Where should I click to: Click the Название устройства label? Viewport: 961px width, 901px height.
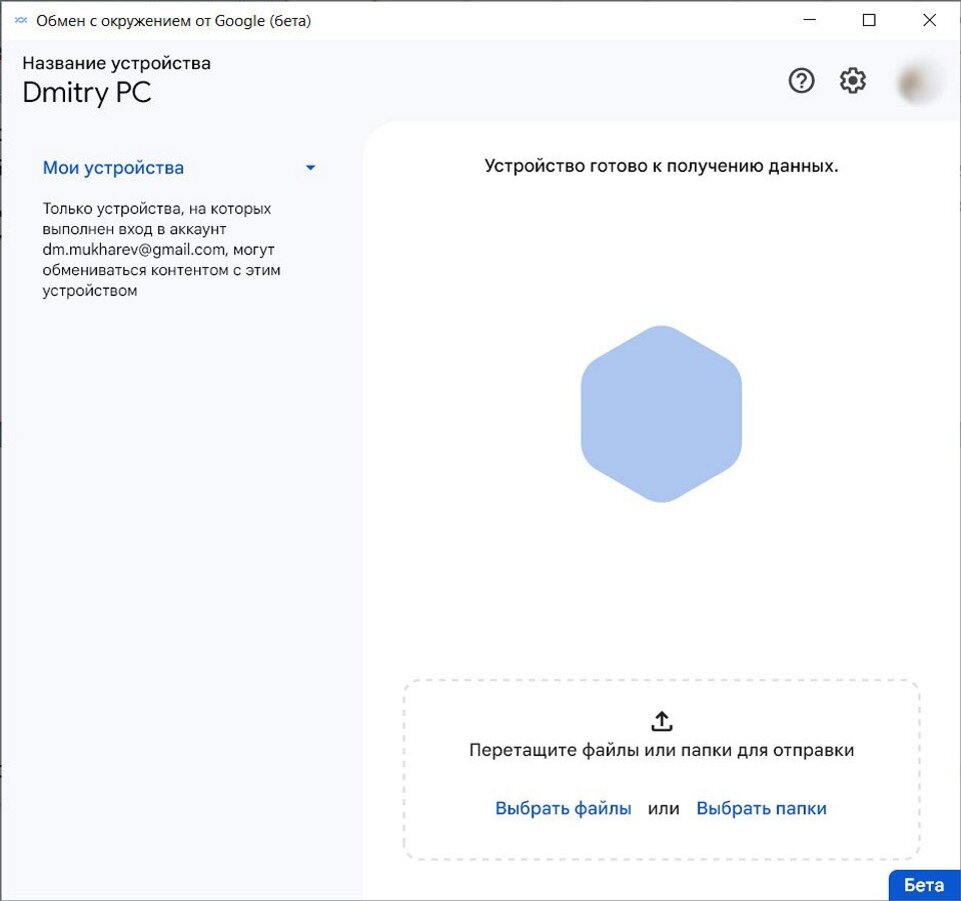coord(116,63)
